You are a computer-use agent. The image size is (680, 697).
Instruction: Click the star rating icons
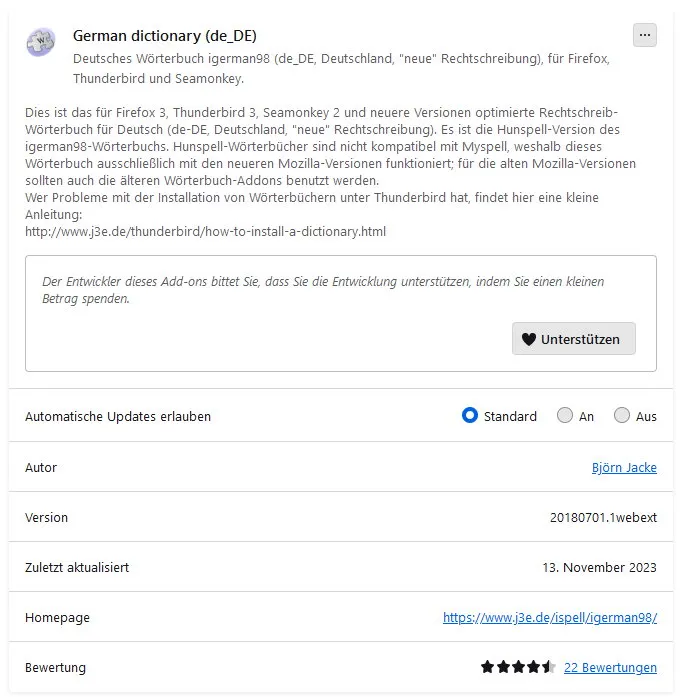point(518,667)
